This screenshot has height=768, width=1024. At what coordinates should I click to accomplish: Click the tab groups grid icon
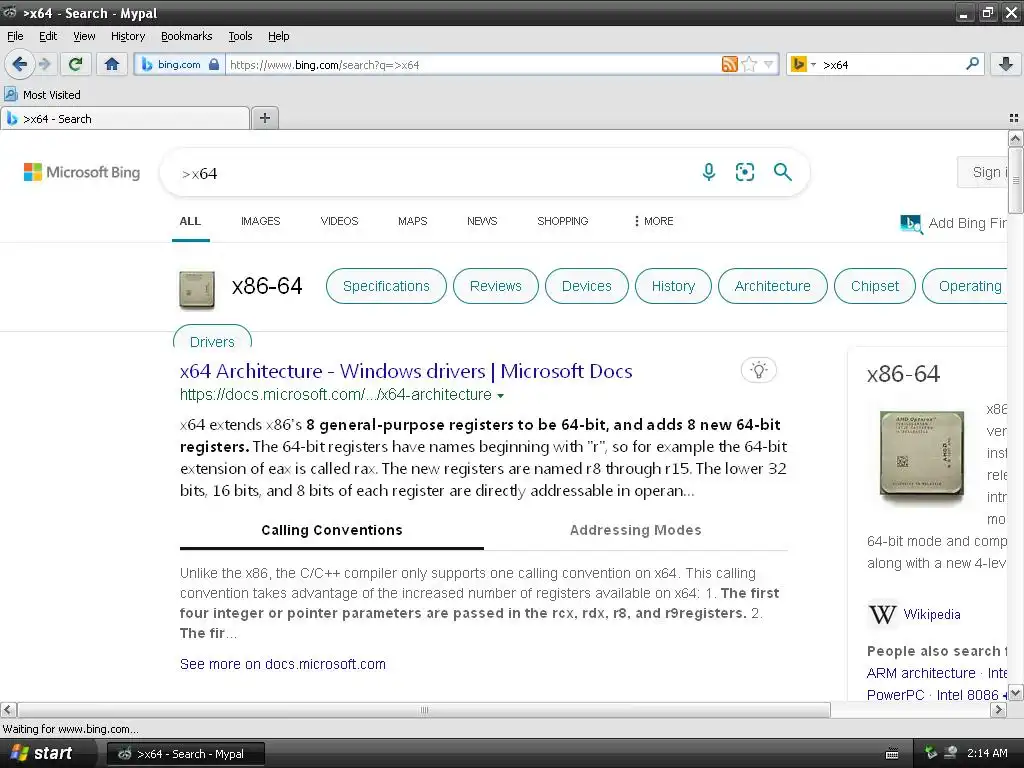click(1014, 118)
